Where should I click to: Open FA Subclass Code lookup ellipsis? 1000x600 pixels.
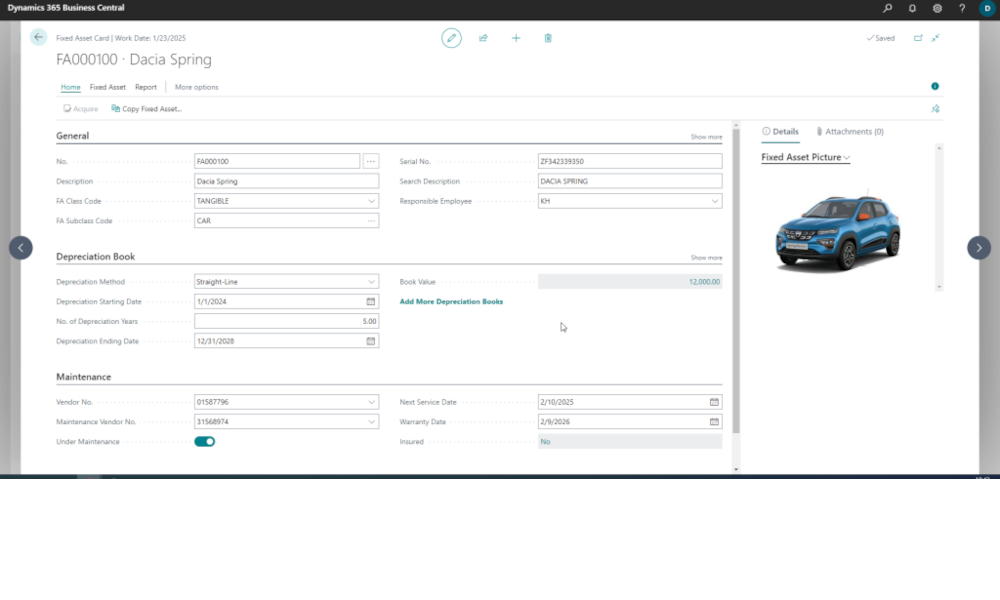point(371,221)
